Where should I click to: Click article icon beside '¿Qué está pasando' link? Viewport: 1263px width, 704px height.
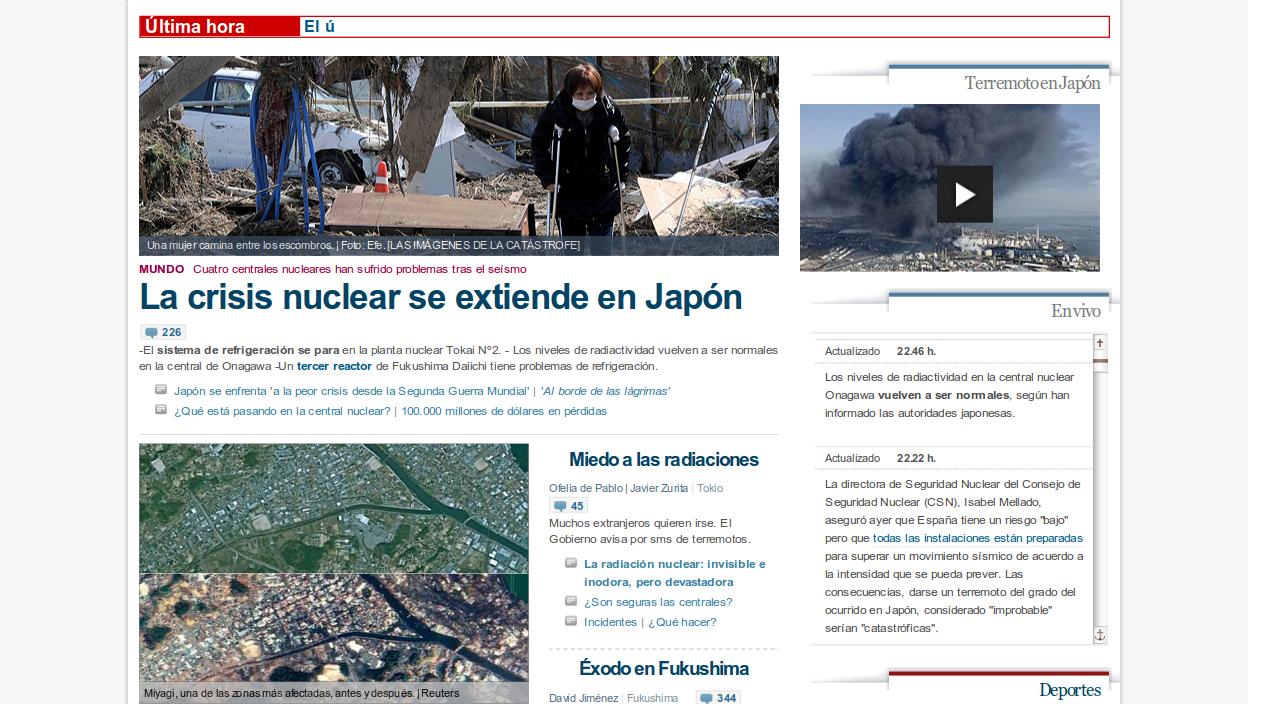point(161,410)
